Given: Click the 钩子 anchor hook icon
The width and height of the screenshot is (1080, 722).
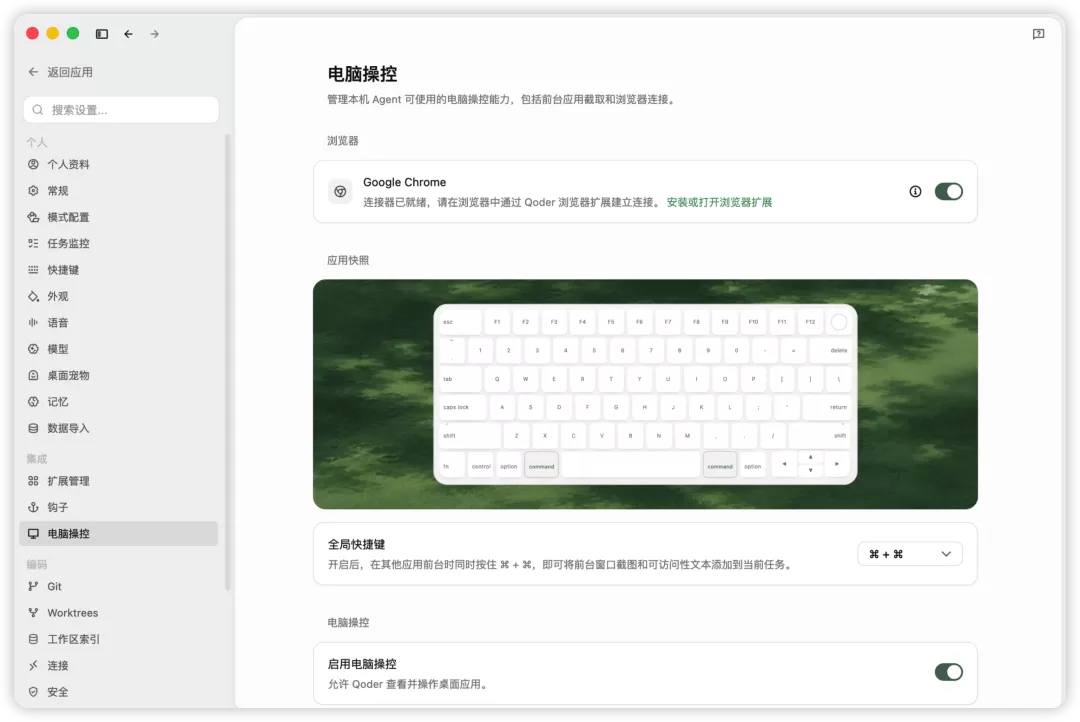Looking at the screenshot, I should click(x=33, y=507).
